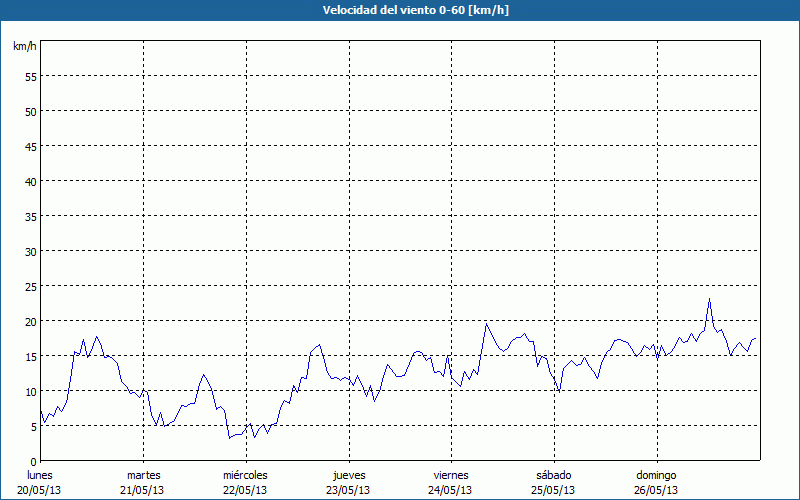
Task: Click the date label 26/05/13
Action: pyautogui.click(x=656, y=490)
